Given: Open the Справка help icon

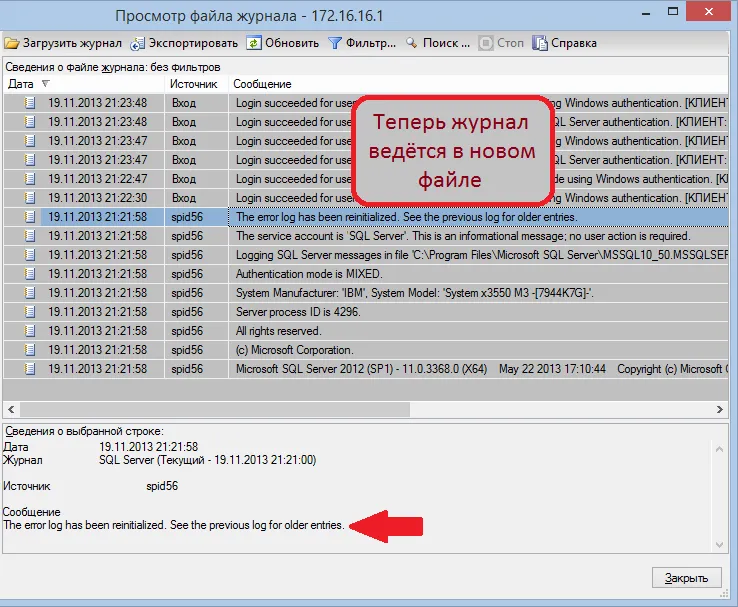Looking at the screenshot, I should (540, 43).
